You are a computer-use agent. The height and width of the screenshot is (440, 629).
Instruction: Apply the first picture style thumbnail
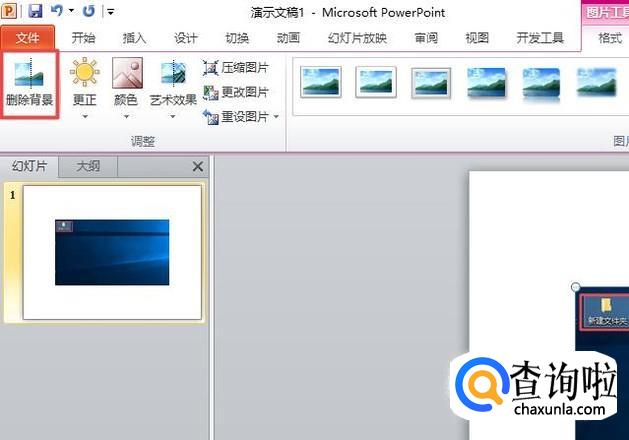click(x=321, y=82)
